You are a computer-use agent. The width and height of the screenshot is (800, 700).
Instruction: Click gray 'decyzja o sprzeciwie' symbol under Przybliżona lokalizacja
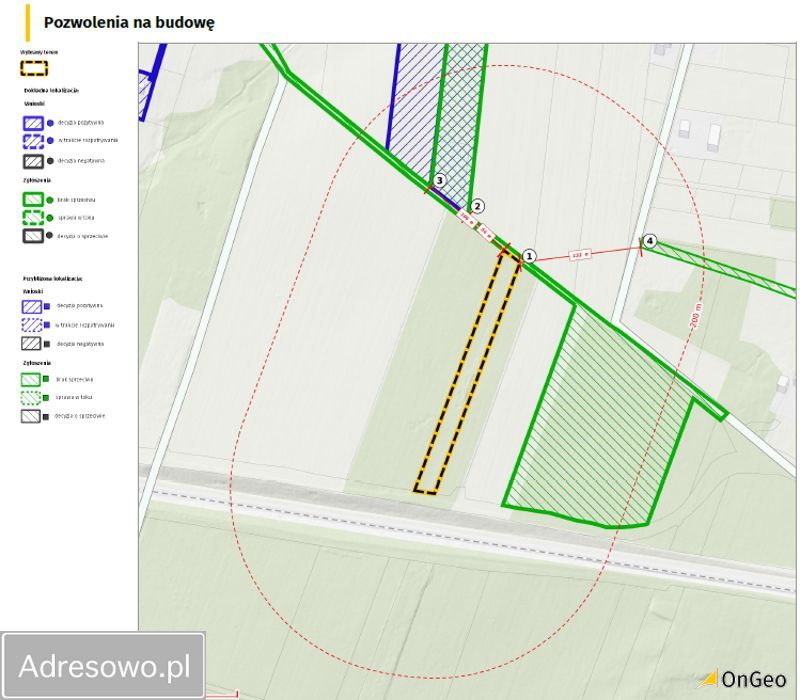pos(31,416)
